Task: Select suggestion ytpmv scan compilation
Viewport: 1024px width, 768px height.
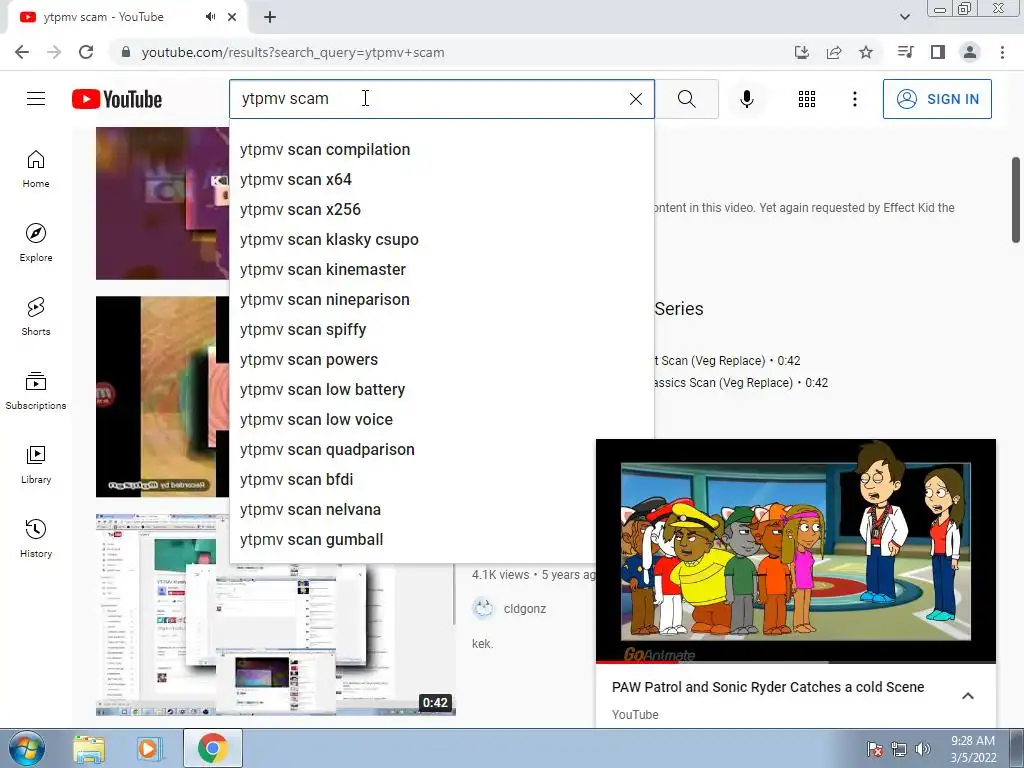Action: (x=441, y=150)
